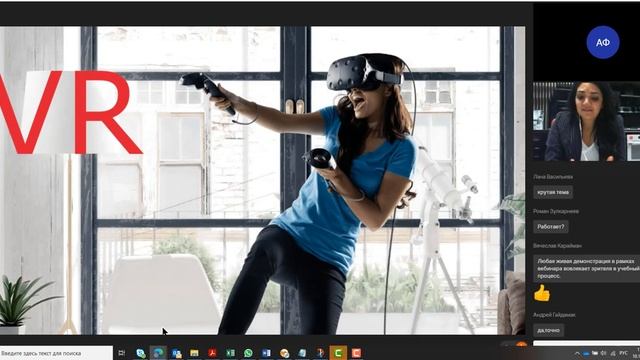Open the orange-red taskbar app icon

tap(356, 353)
